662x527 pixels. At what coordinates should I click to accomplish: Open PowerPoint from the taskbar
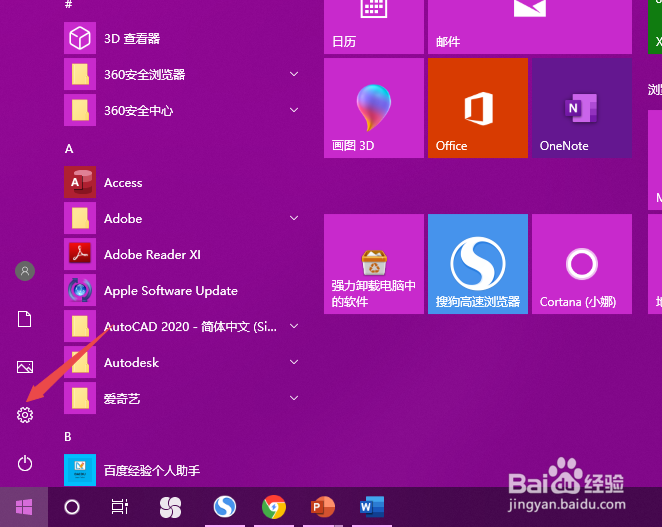[323, 507]
